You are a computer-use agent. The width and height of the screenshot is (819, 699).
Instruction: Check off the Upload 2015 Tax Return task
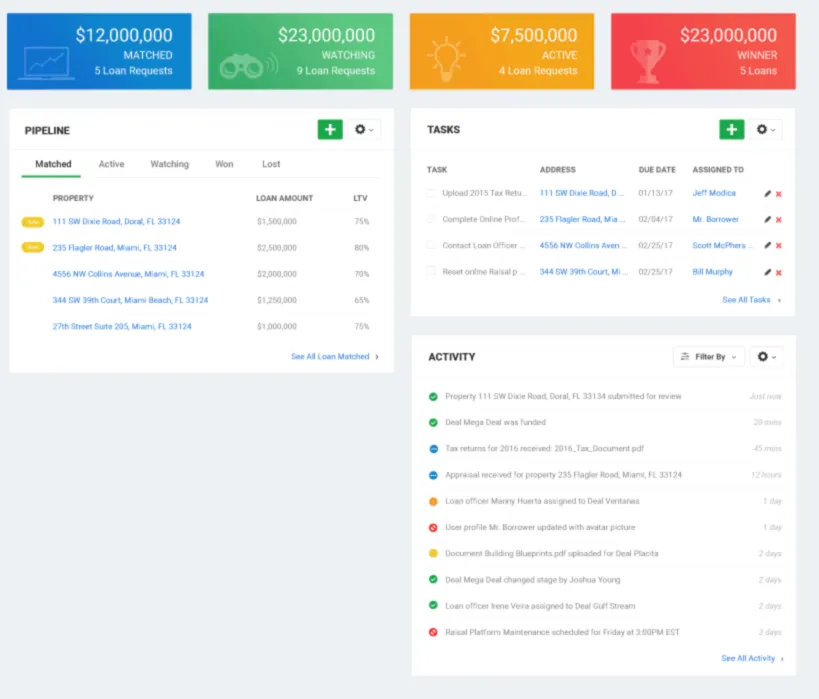click(433, 193)
